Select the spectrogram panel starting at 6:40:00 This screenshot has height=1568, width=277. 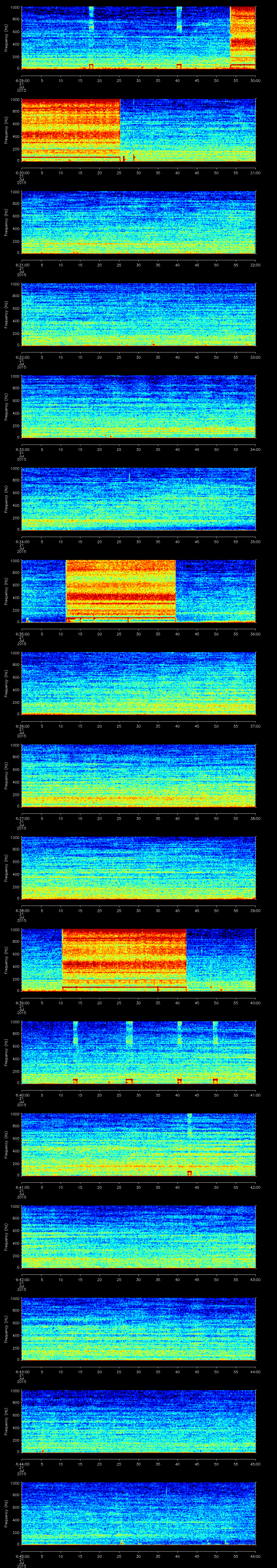pyautogui.click(x=139, y=1052)
